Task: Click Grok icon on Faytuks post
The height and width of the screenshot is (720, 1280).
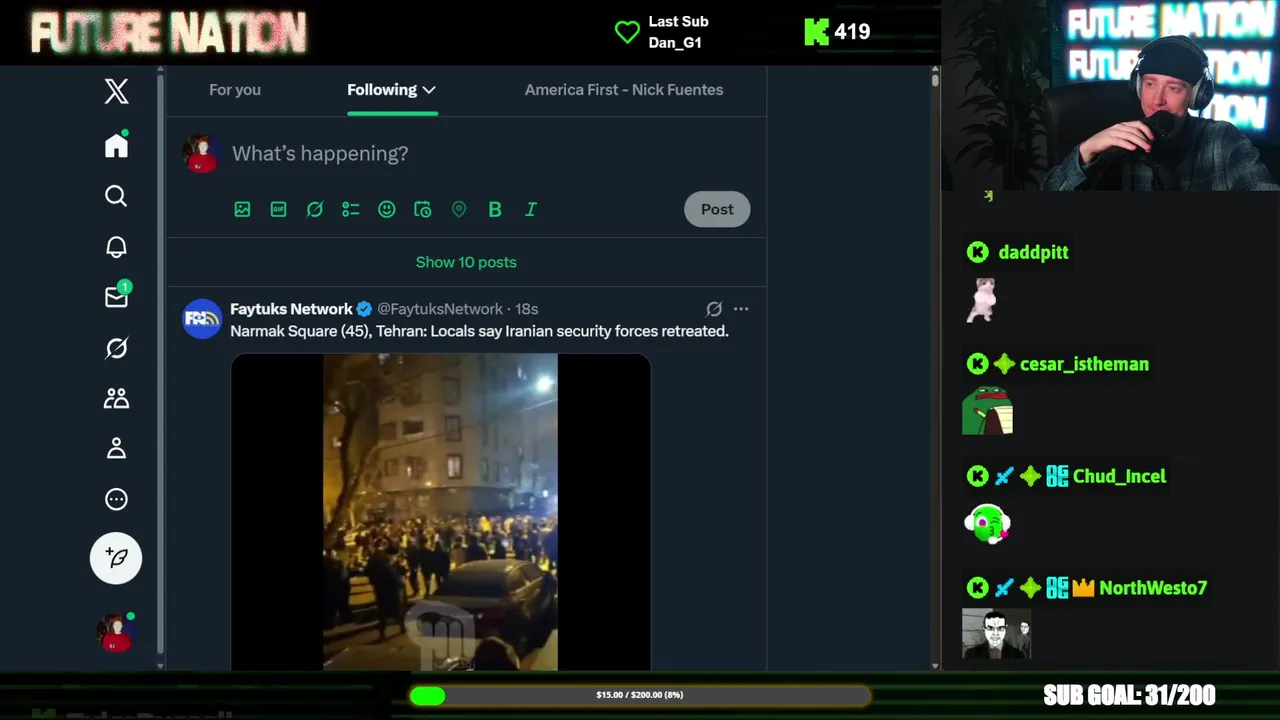Action: (x=714, y=309)
